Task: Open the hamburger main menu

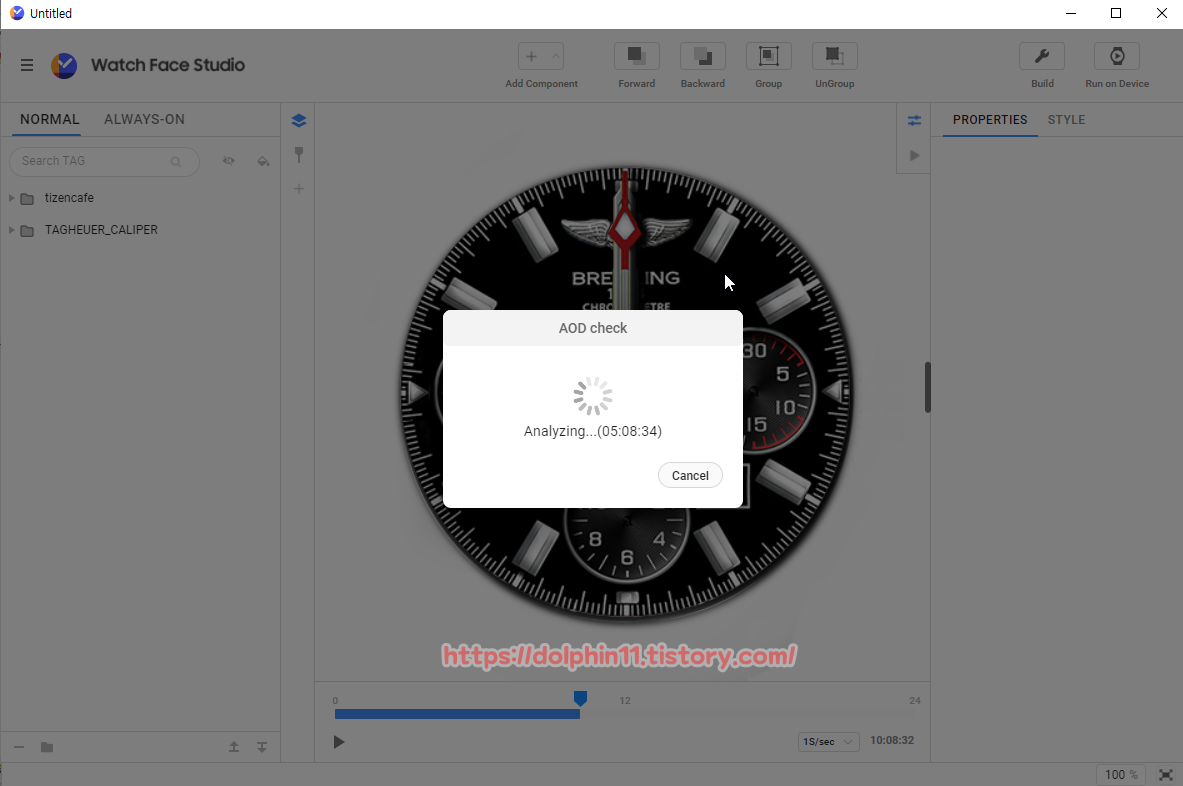Action: [26, 65]
